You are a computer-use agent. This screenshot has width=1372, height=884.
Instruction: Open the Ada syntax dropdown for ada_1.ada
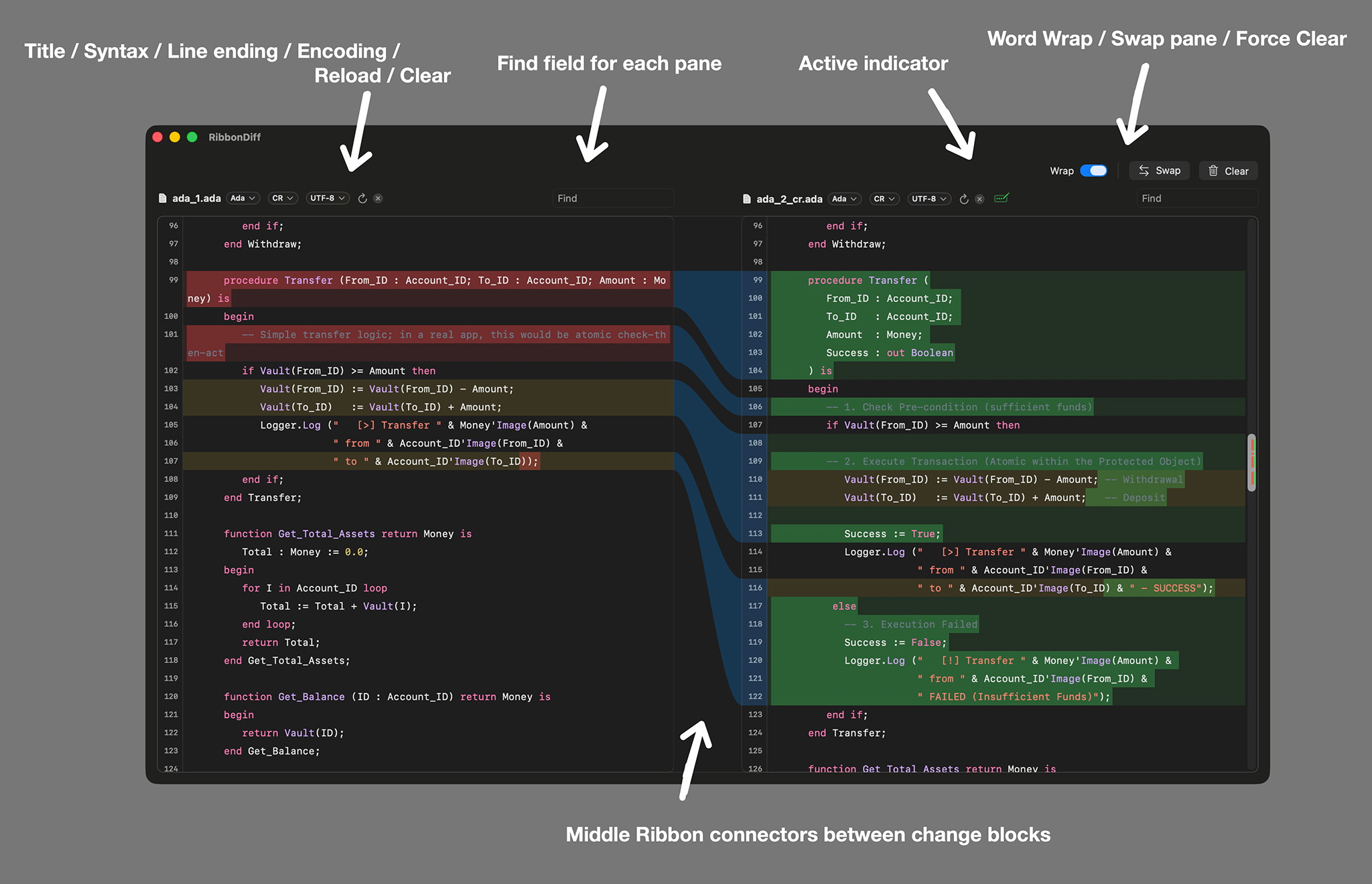(243, 198)
